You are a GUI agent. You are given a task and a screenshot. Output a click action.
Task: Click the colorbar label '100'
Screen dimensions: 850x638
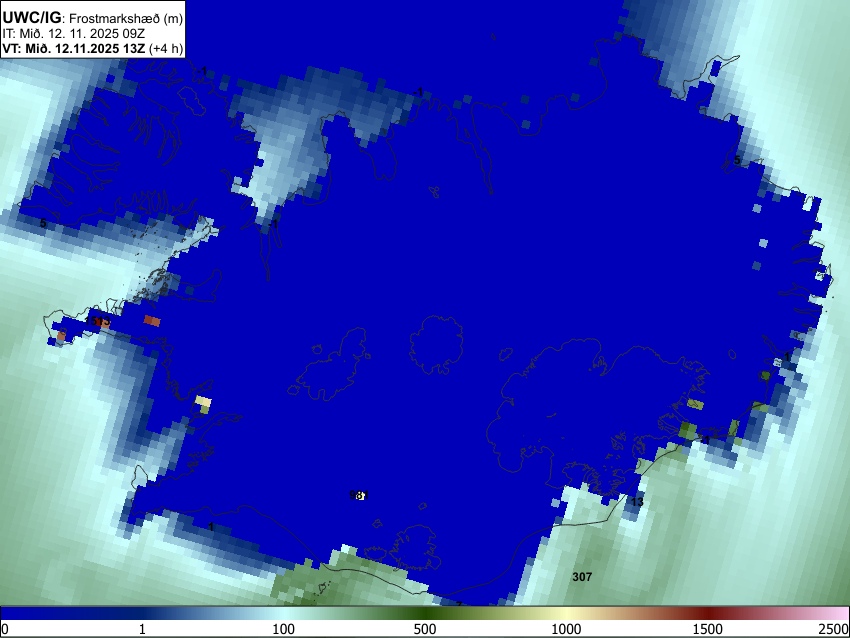click(284, 629)
